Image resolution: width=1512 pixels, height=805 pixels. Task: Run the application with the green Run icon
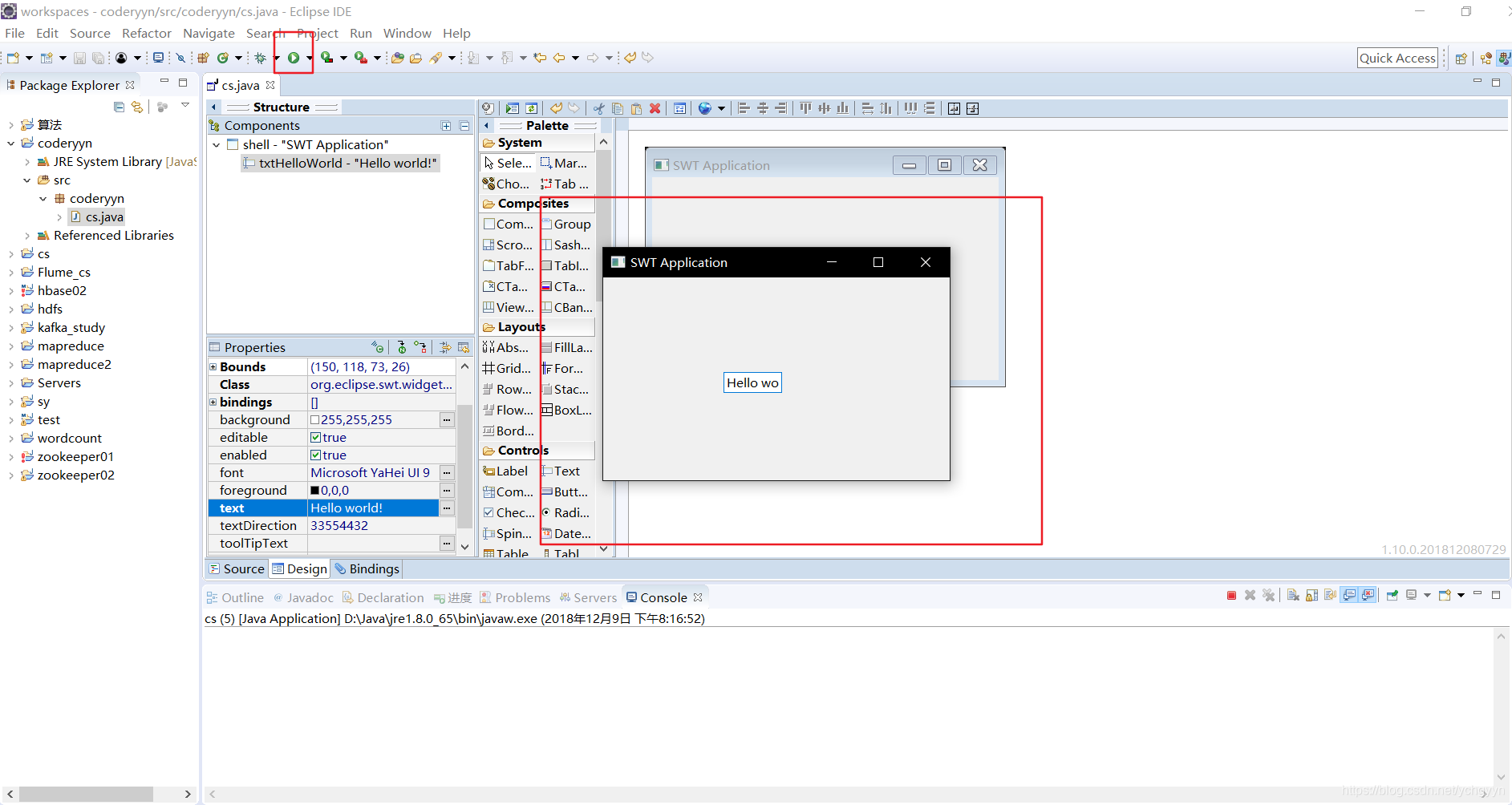[294, 56]
